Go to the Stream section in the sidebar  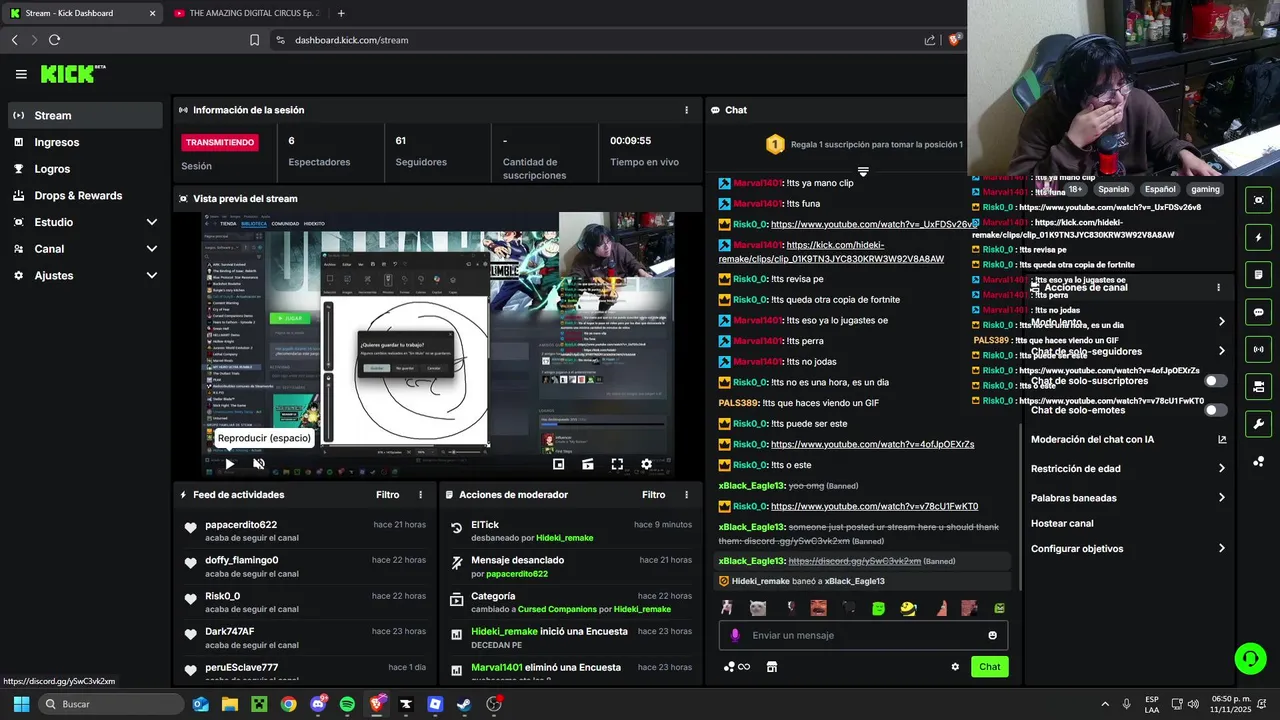pos(85,115)
